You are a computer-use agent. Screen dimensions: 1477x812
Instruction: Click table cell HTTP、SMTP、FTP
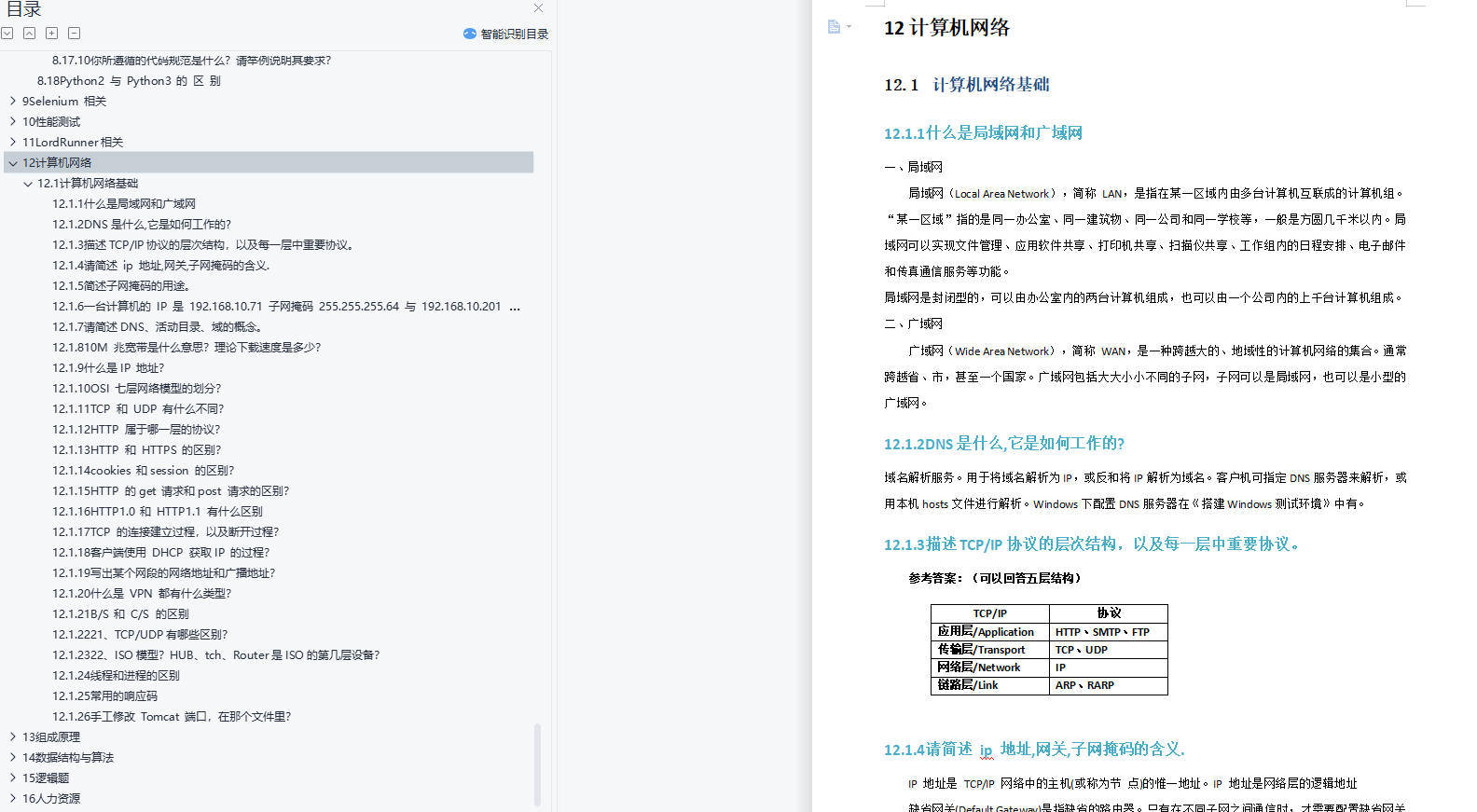pos(1109,631)
